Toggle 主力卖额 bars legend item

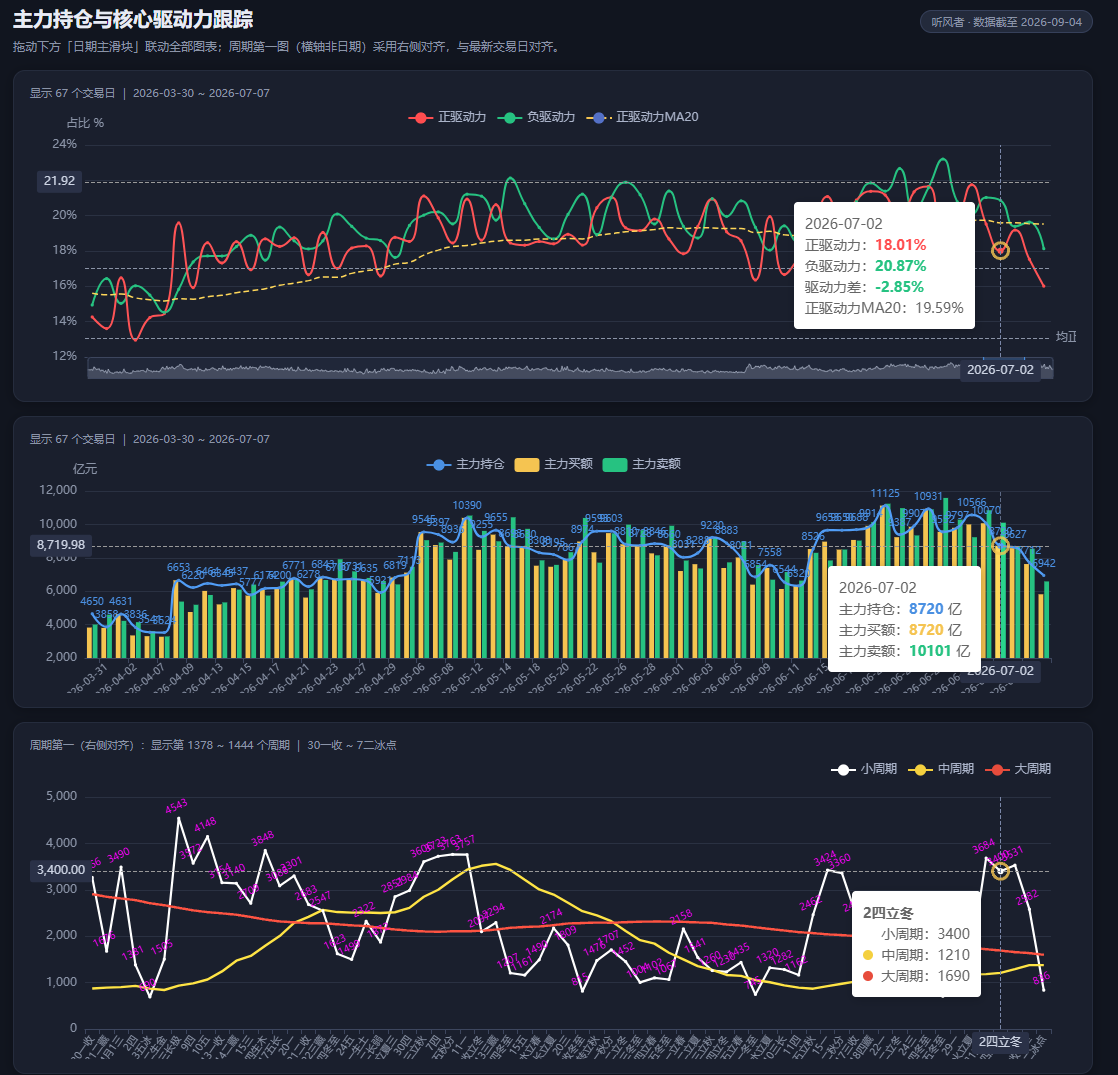pos(642,464)
